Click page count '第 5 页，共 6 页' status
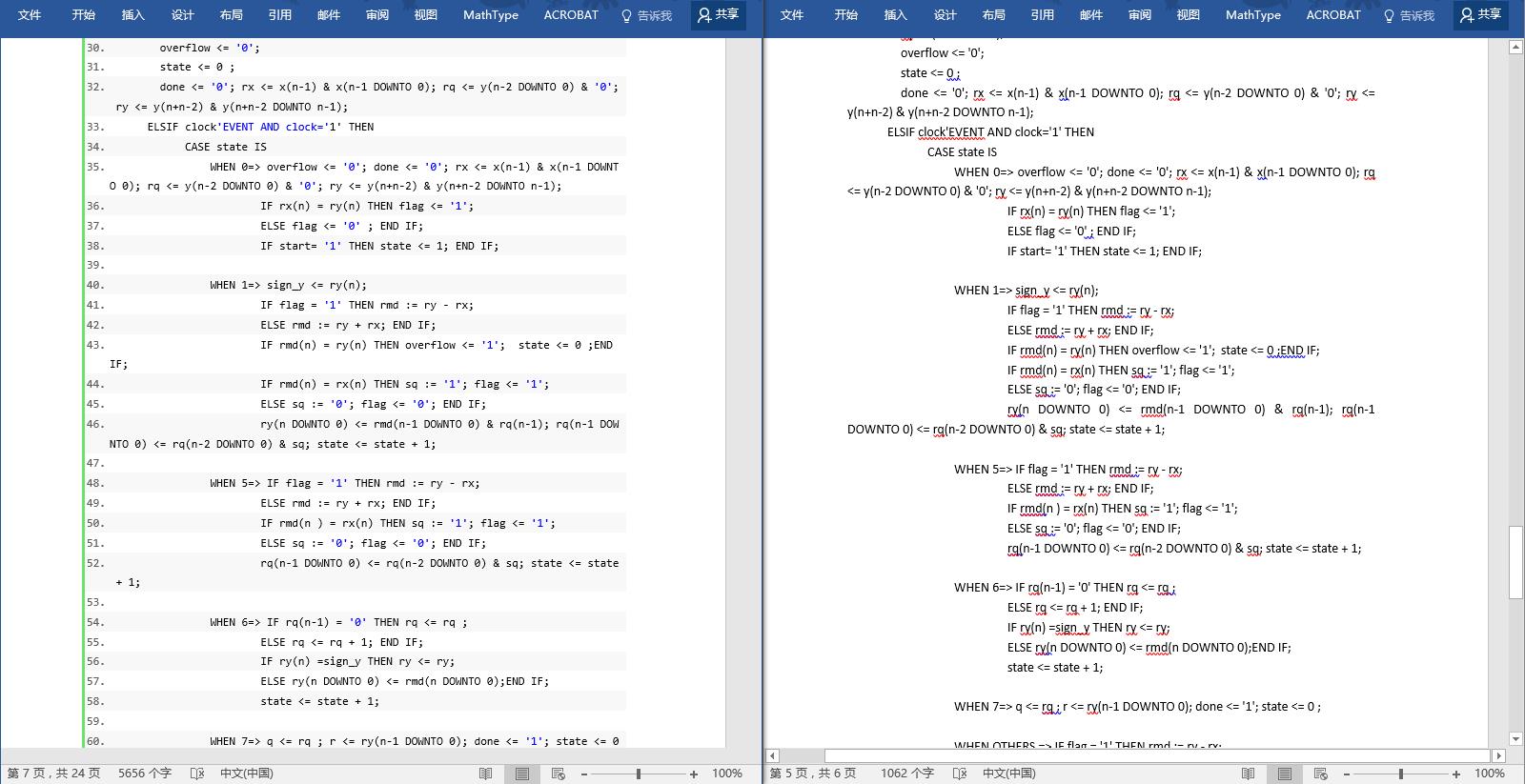1525x784 pixels. tap(813, 774)
